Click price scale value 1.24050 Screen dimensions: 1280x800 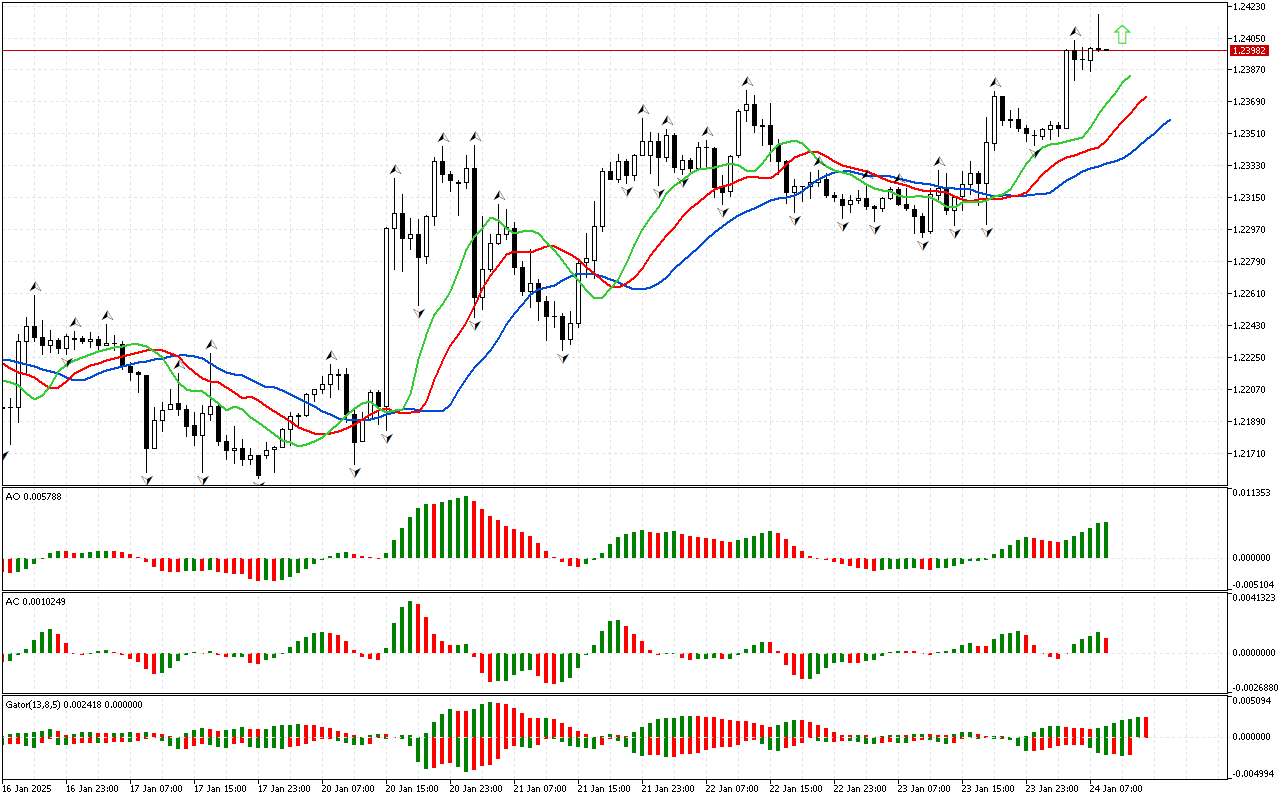pyautogui.click(x=1248, y=38)
